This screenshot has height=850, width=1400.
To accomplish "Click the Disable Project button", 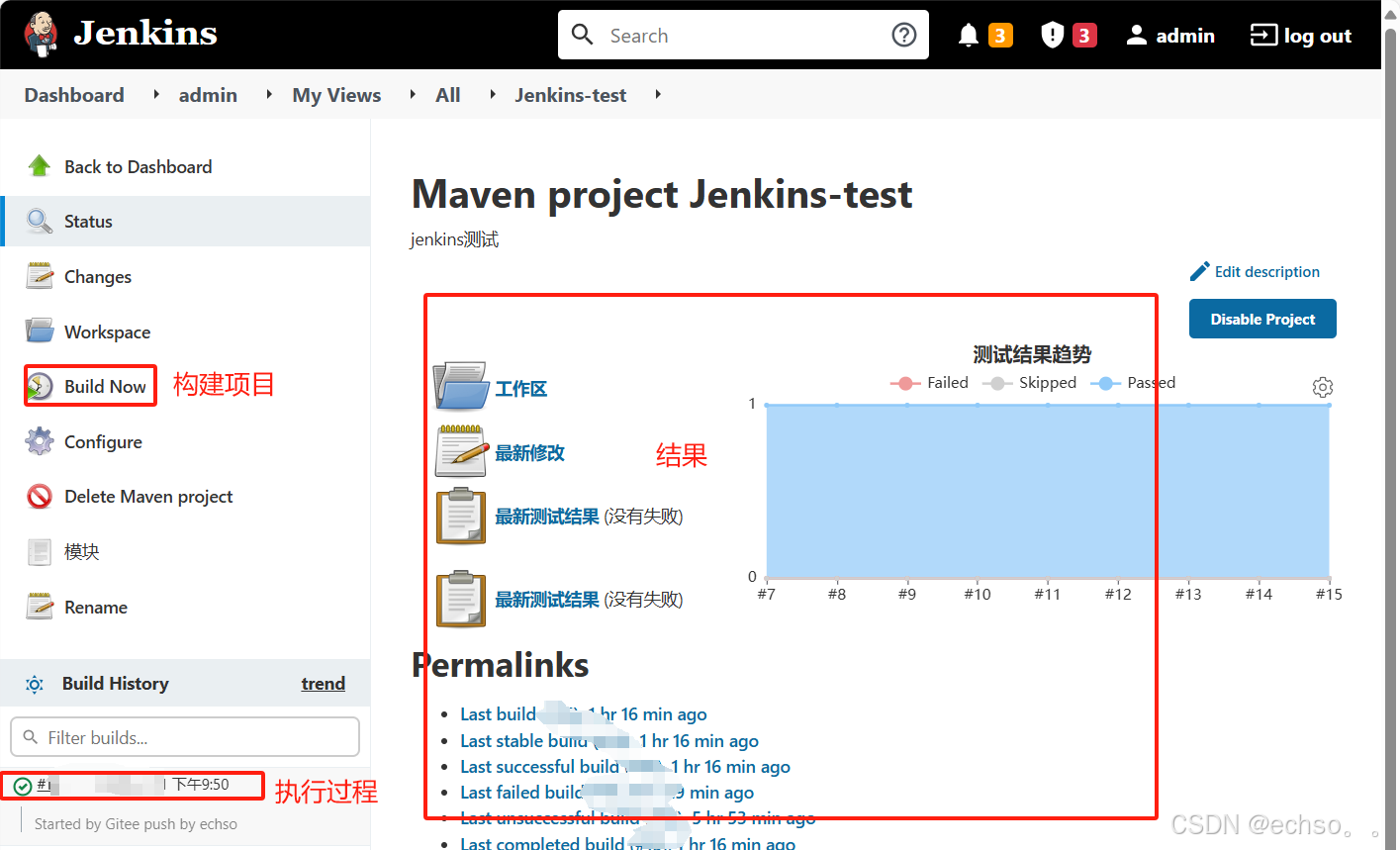I will click(1262, 319).
